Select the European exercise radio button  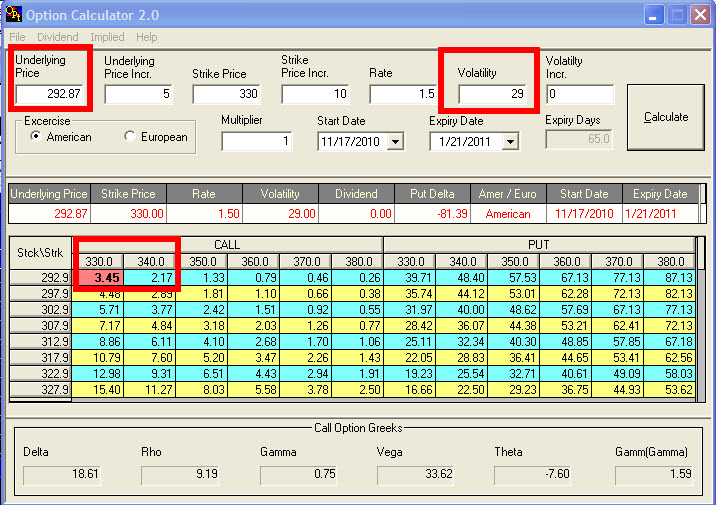click(130, 137)
